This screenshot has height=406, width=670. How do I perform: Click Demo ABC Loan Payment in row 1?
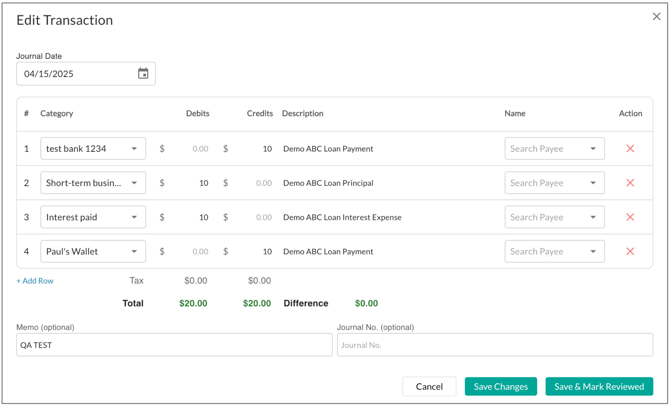[328, 149]
